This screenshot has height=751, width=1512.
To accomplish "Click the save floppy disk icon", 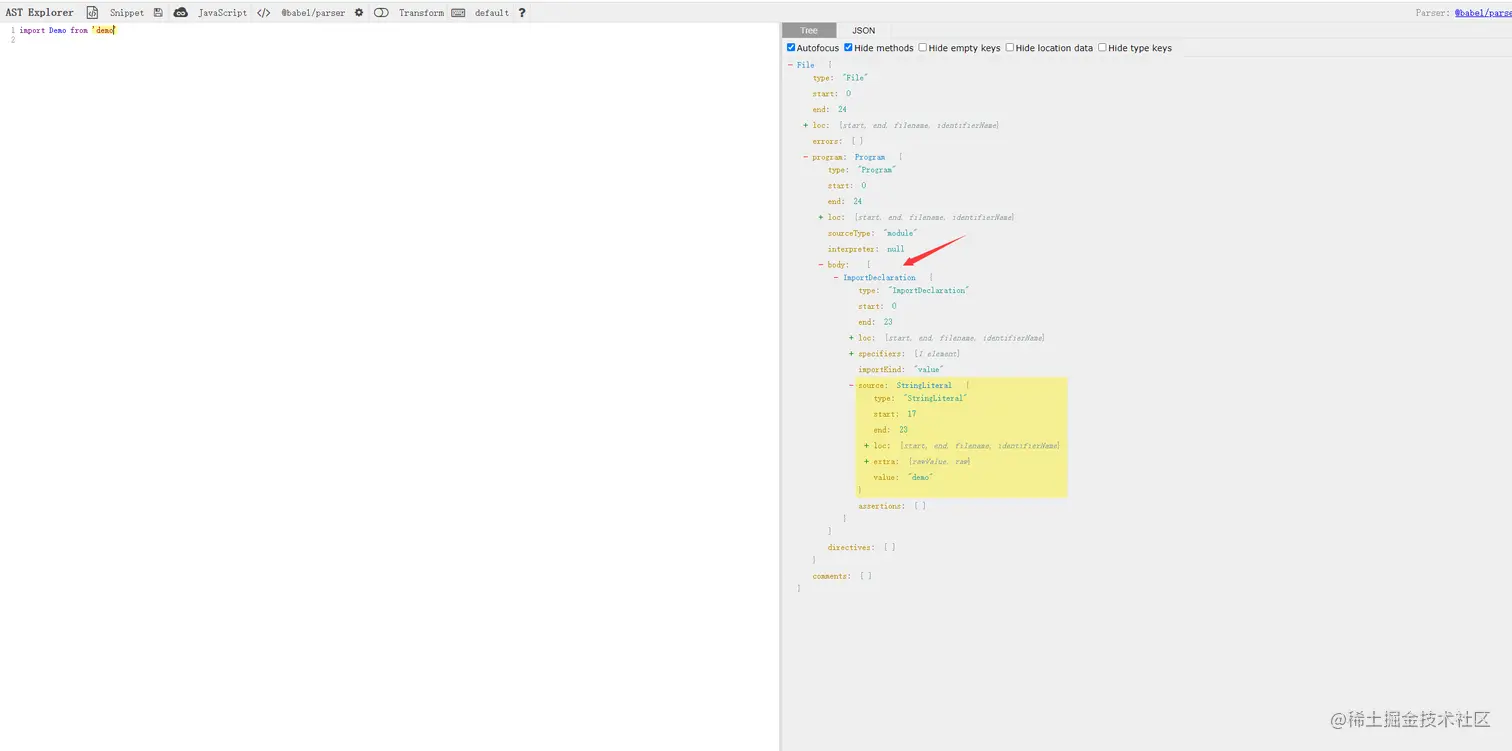I will coord(158,13).
